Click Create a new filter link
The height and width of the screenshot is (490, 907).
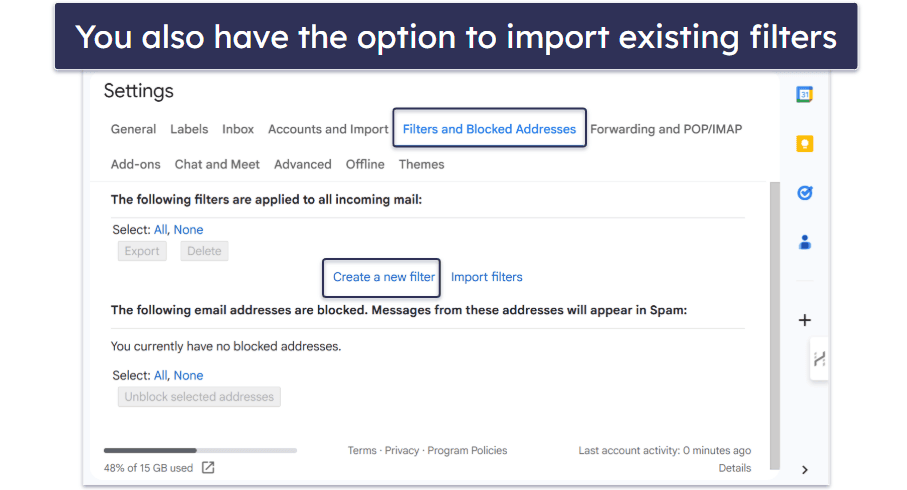[384, 277]
